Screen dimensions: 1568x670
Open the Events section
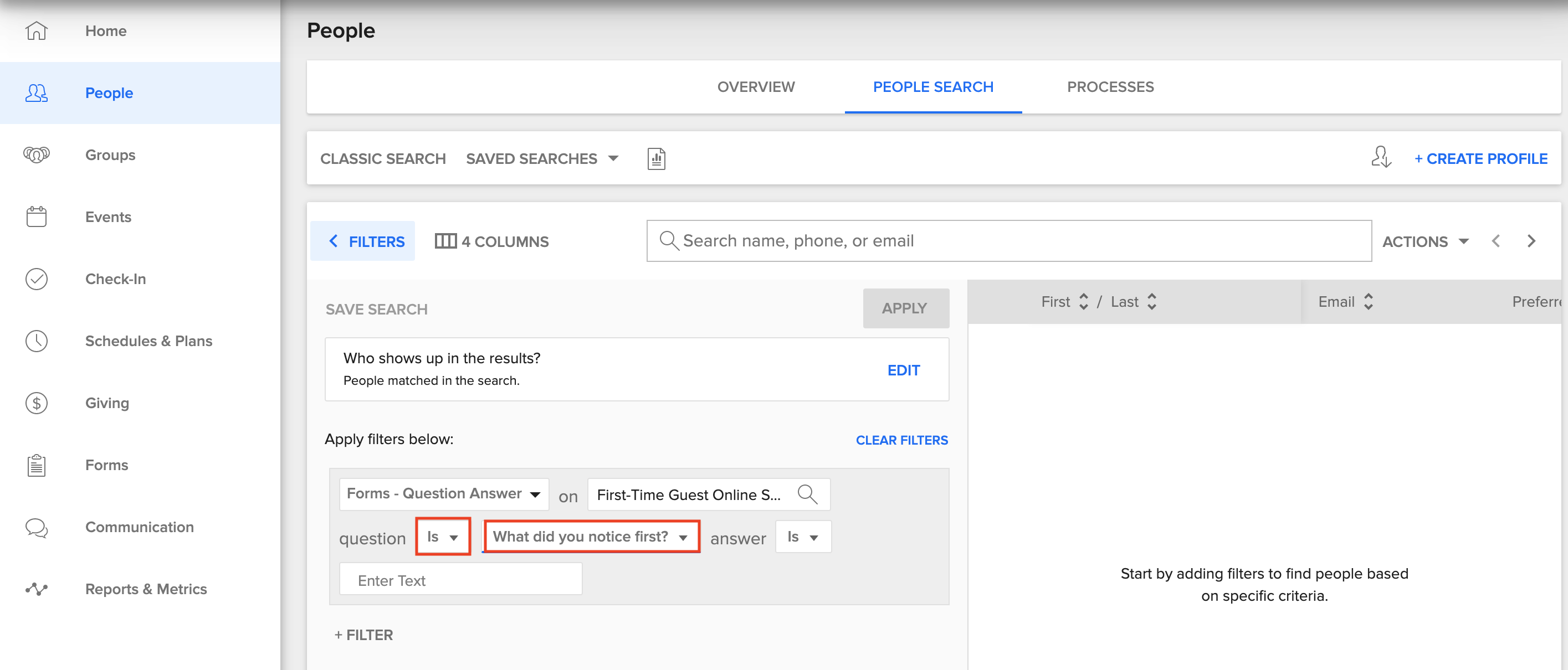pos(107,217)
